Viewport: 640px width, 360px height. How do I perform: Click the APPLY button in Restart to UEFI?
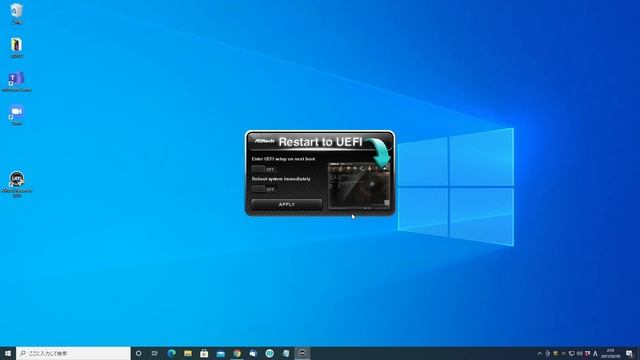tap(287, 204)
